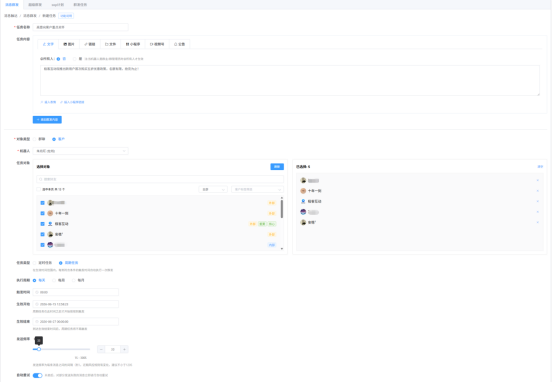The width and height of the screenshot is (553, 383).
Task: Click the customer search input field
Action: point(160,179)
